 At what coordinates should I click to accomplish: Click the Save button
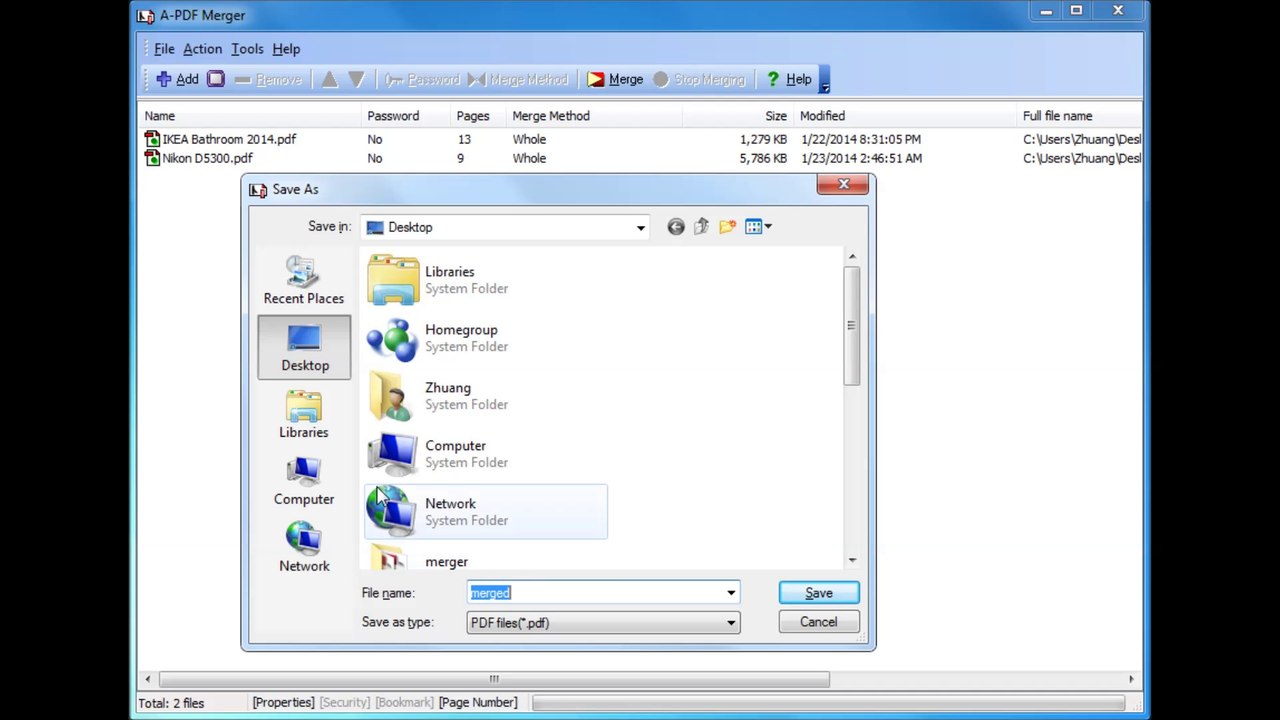click(x=818, y=593)
